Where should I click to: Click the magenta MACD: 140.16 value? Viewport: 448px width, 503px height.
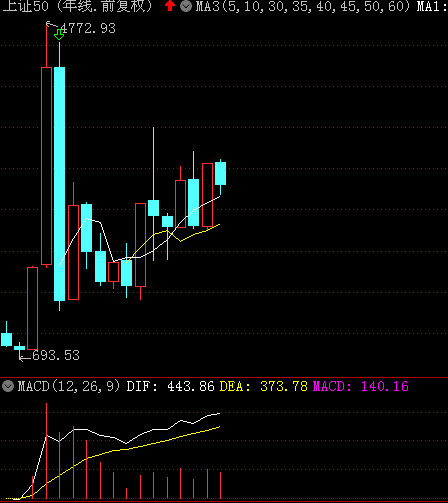click(361, 387)
